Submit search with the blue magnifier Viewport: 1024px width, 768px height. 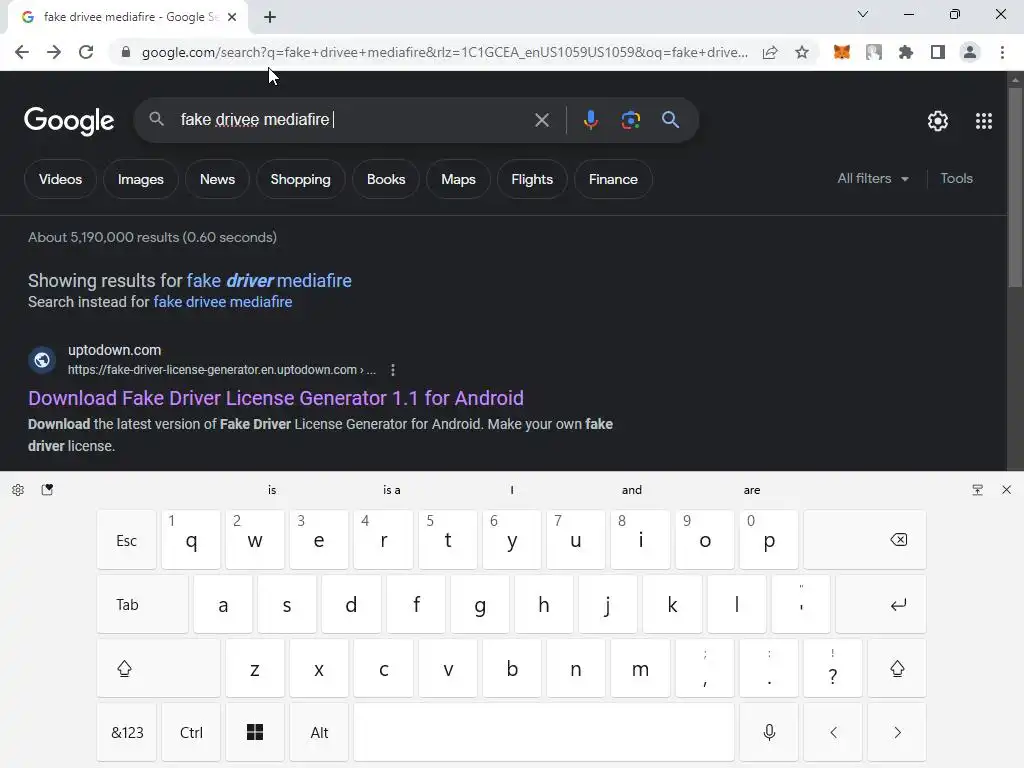point(670,120)
